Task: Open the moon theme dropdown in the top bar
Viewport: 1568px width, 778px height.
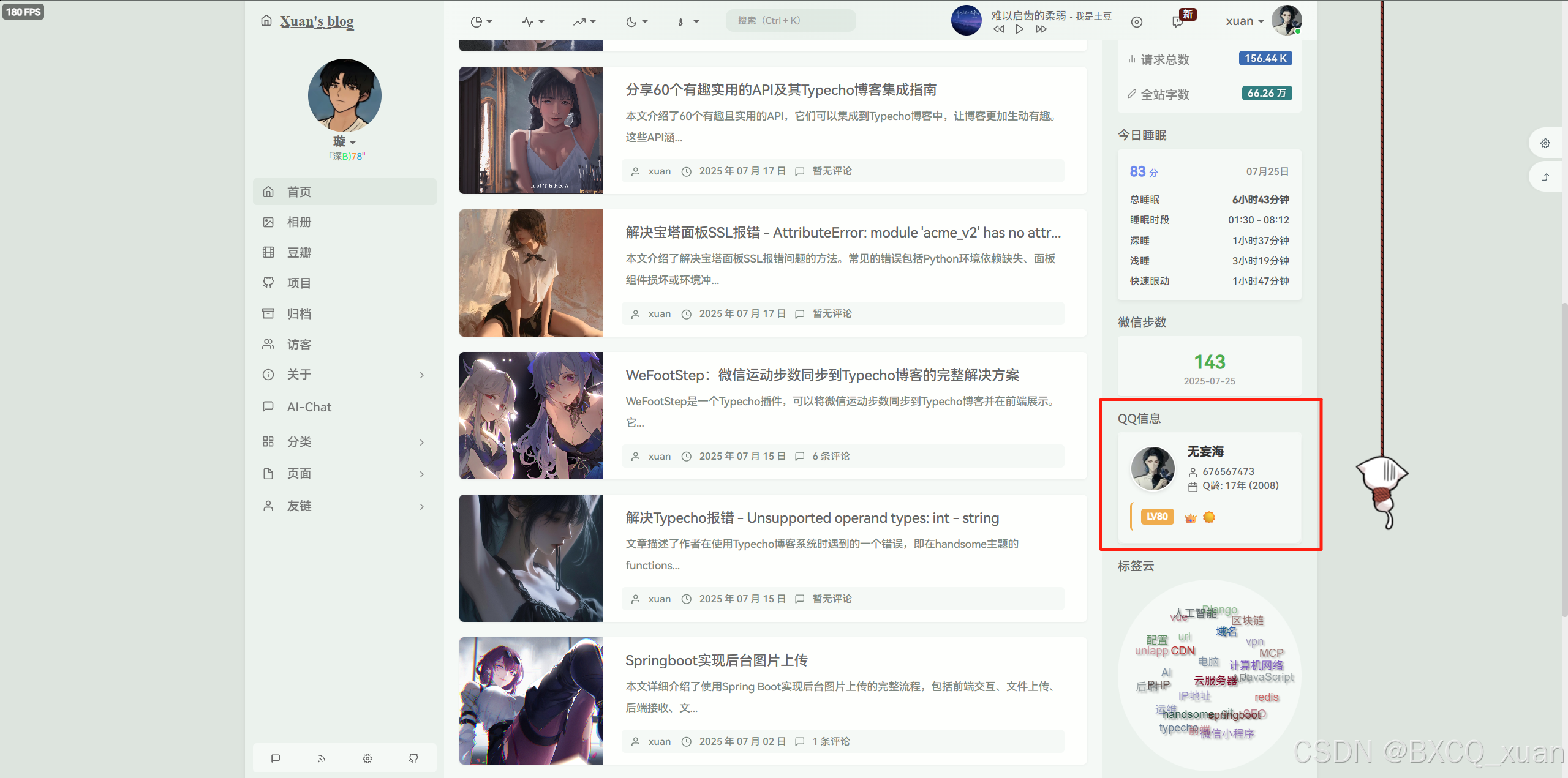Action: (x=636, y=21)
